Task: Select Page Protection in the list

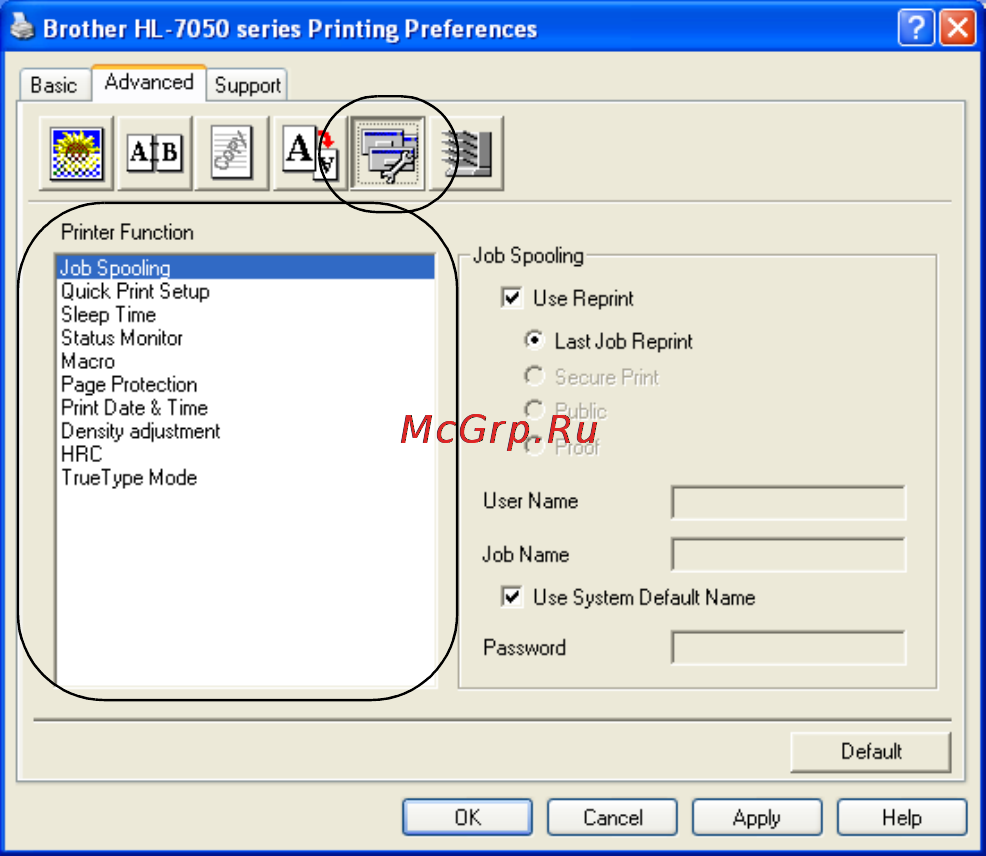Action: coord(245,384)
